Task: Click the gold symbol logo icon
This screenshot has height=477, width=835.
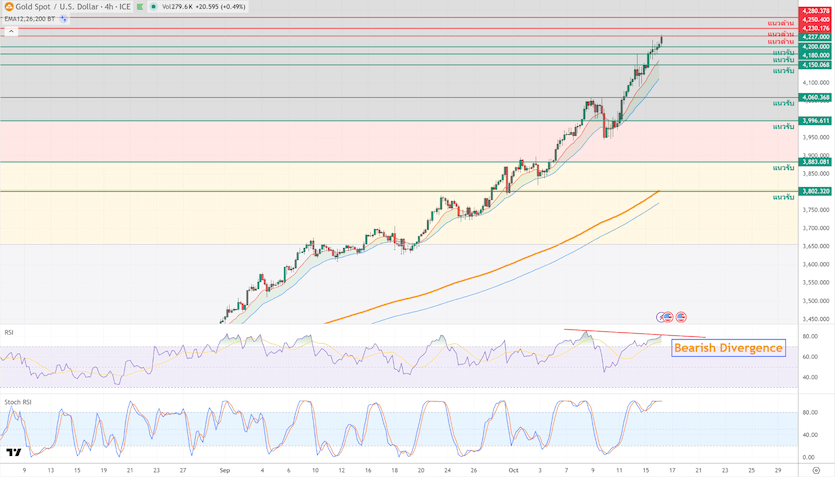Action: pyautogui.click(x=8, y=6)
